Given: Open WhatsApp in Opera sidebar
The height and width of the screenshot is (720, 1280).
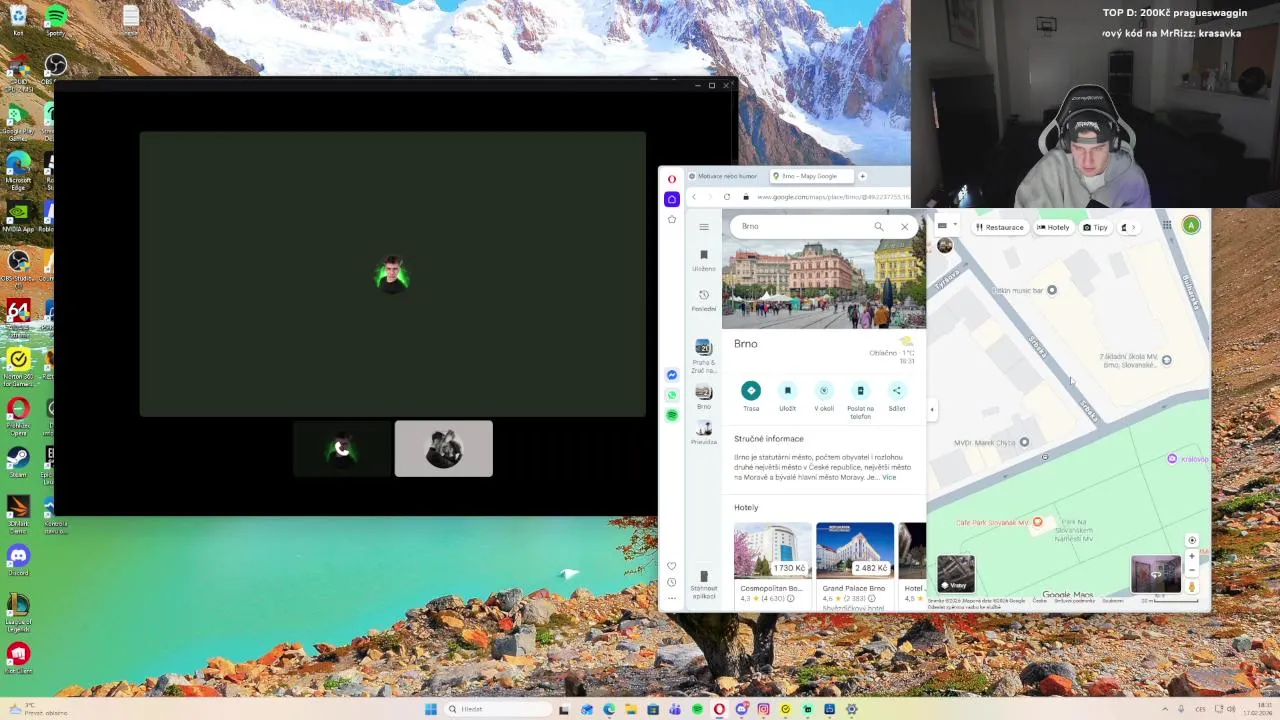Looking at the screenshot, I should pos(672,395).
